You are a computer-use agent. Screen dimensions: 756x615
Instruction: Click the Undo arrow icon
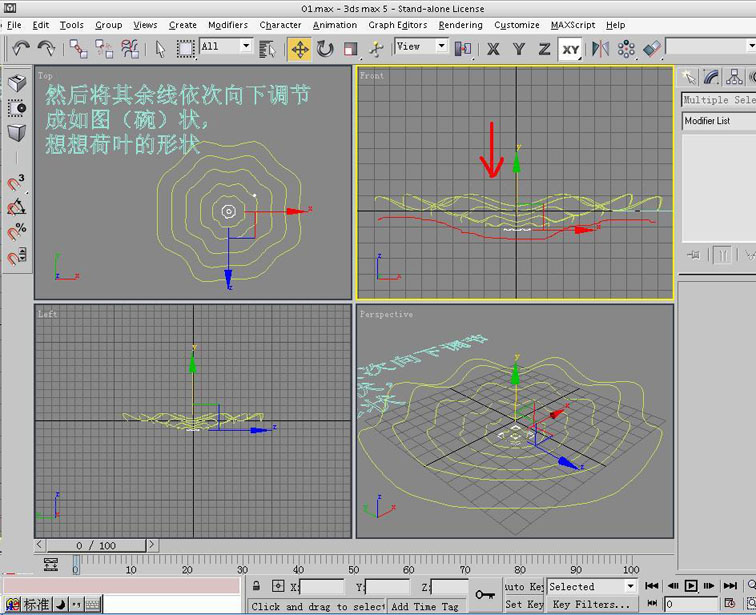tap(21, 48)
